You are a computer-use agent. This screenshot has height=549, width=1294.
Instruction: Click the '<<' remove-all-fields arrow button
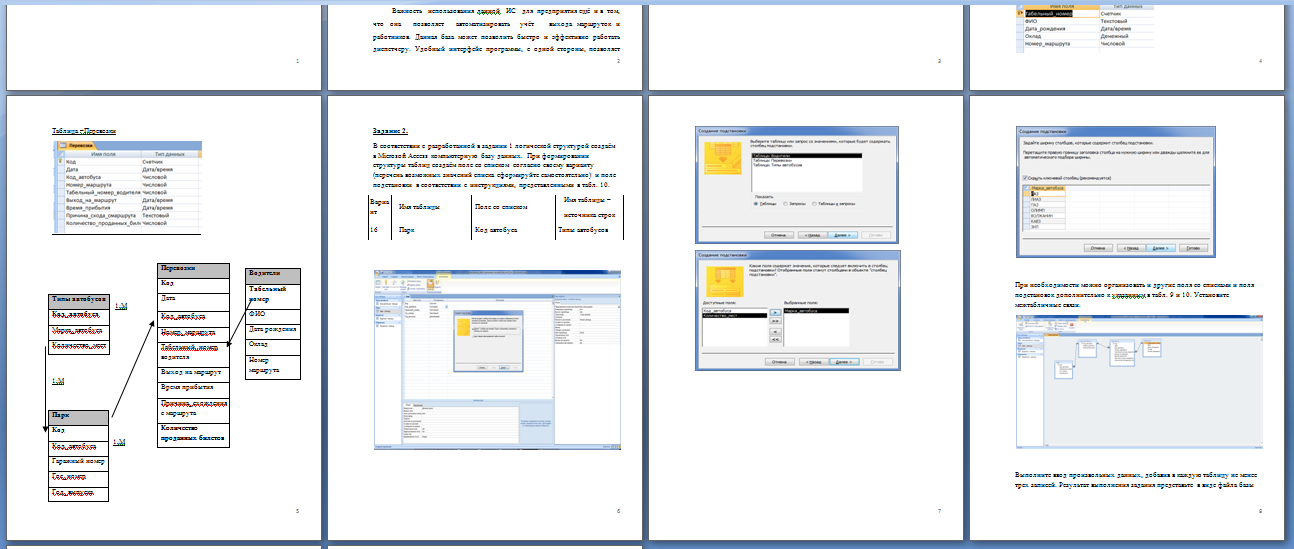(x=774, y=340)
